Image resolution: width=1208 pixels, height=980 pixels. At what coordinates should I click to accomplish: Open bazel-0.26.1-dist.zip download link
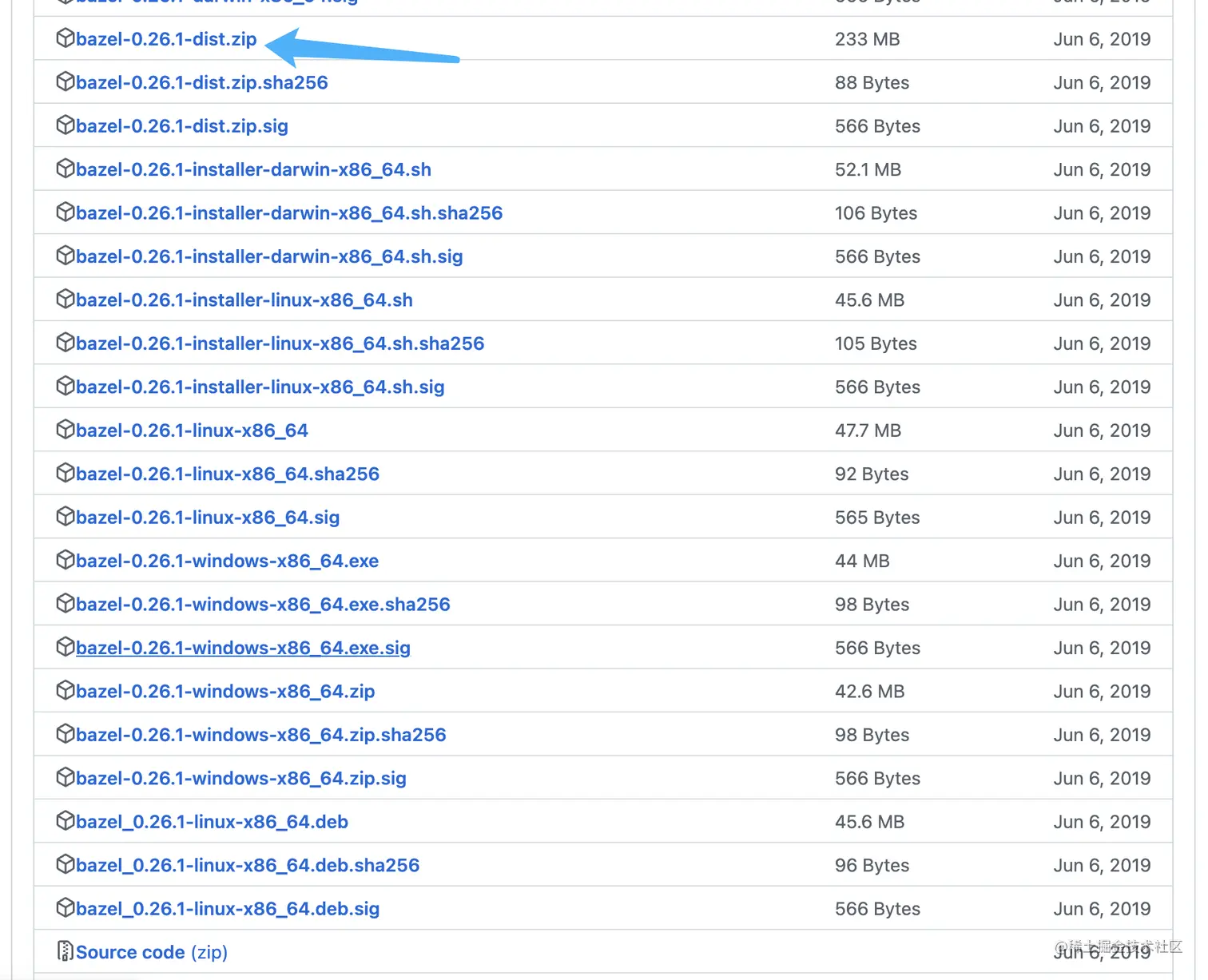166,39
